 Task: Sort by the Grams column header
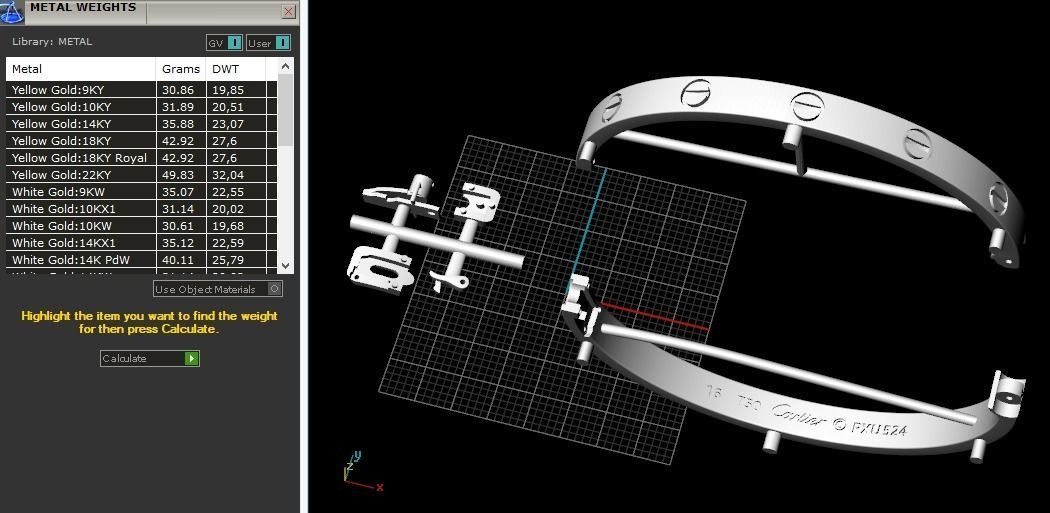point(181,68)
